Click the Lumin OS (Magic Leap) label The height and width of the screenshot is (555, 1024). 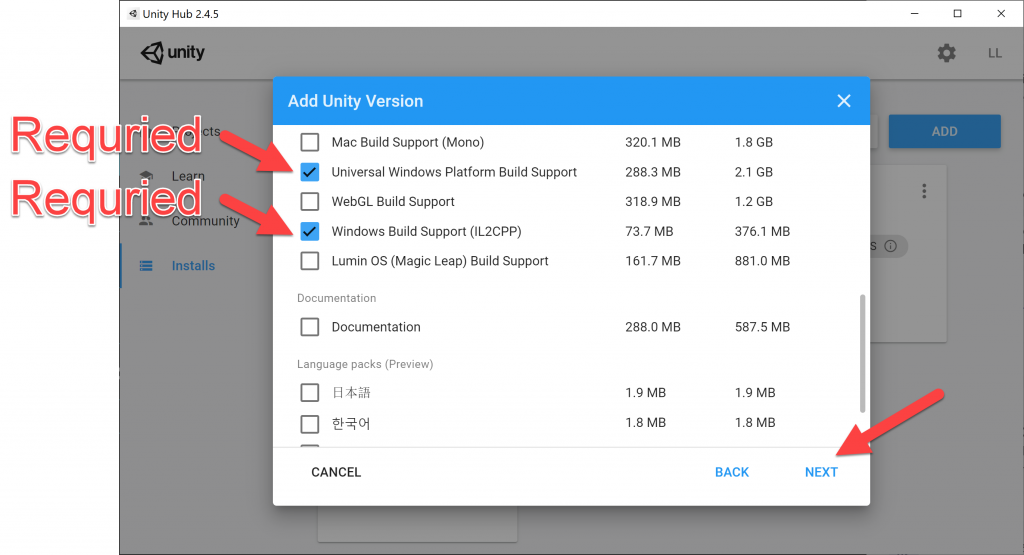440,261
